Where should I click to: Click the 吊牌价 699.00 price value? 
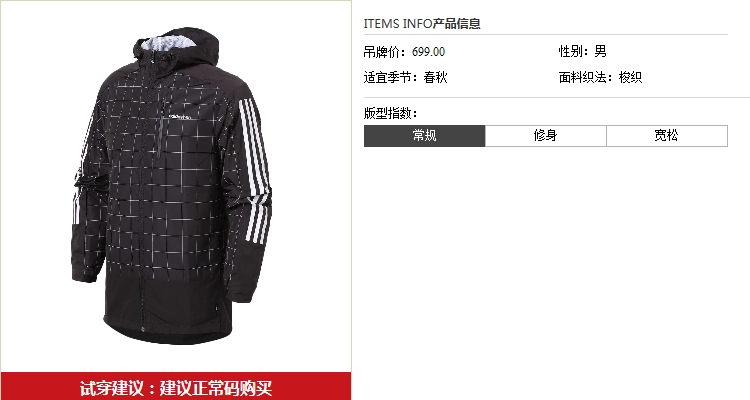(429, 52)
